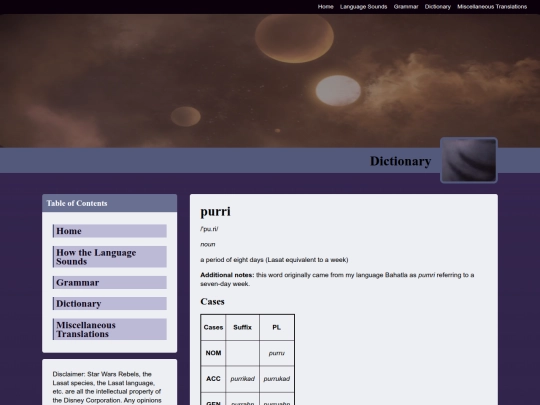Click the Cases section heading
The height and width of the screenshot is (405, 540).
212,302
